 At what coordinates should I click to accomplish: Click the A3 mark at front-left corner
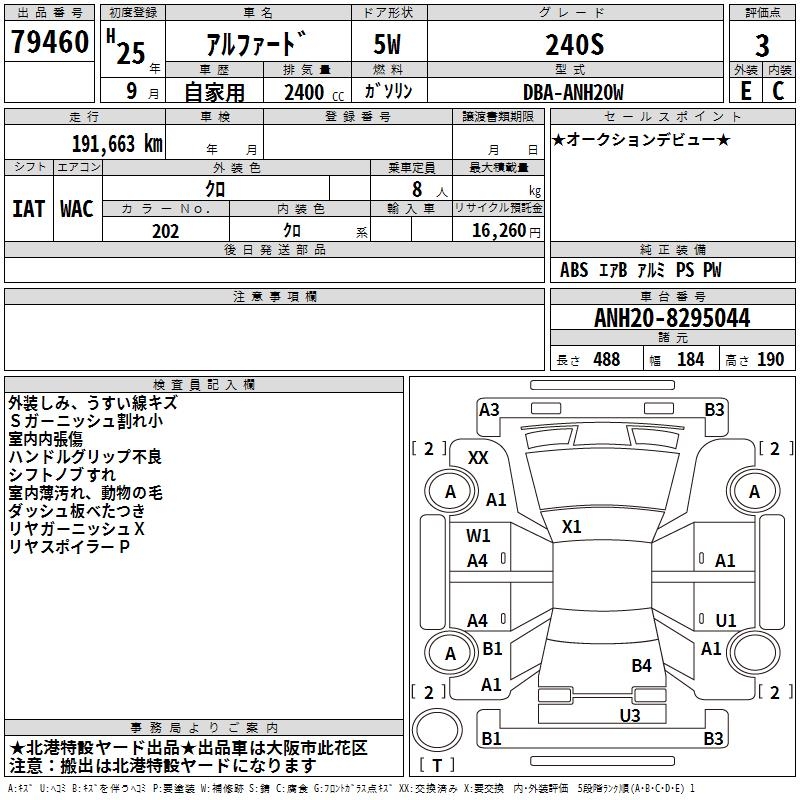coord(489,410)
